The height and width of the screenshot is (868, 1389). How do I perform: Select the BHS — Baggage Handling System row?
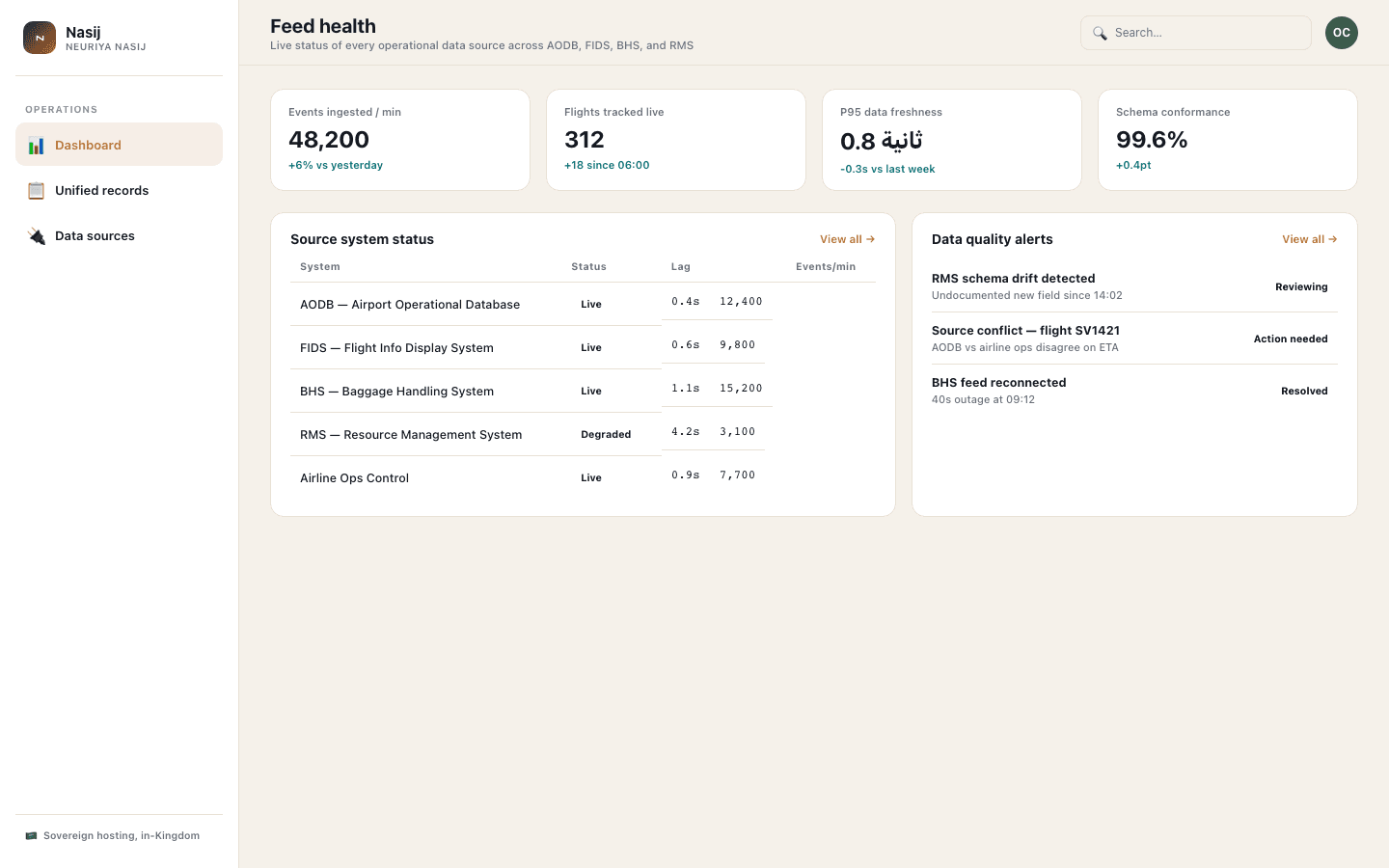[x=583, y=391]
